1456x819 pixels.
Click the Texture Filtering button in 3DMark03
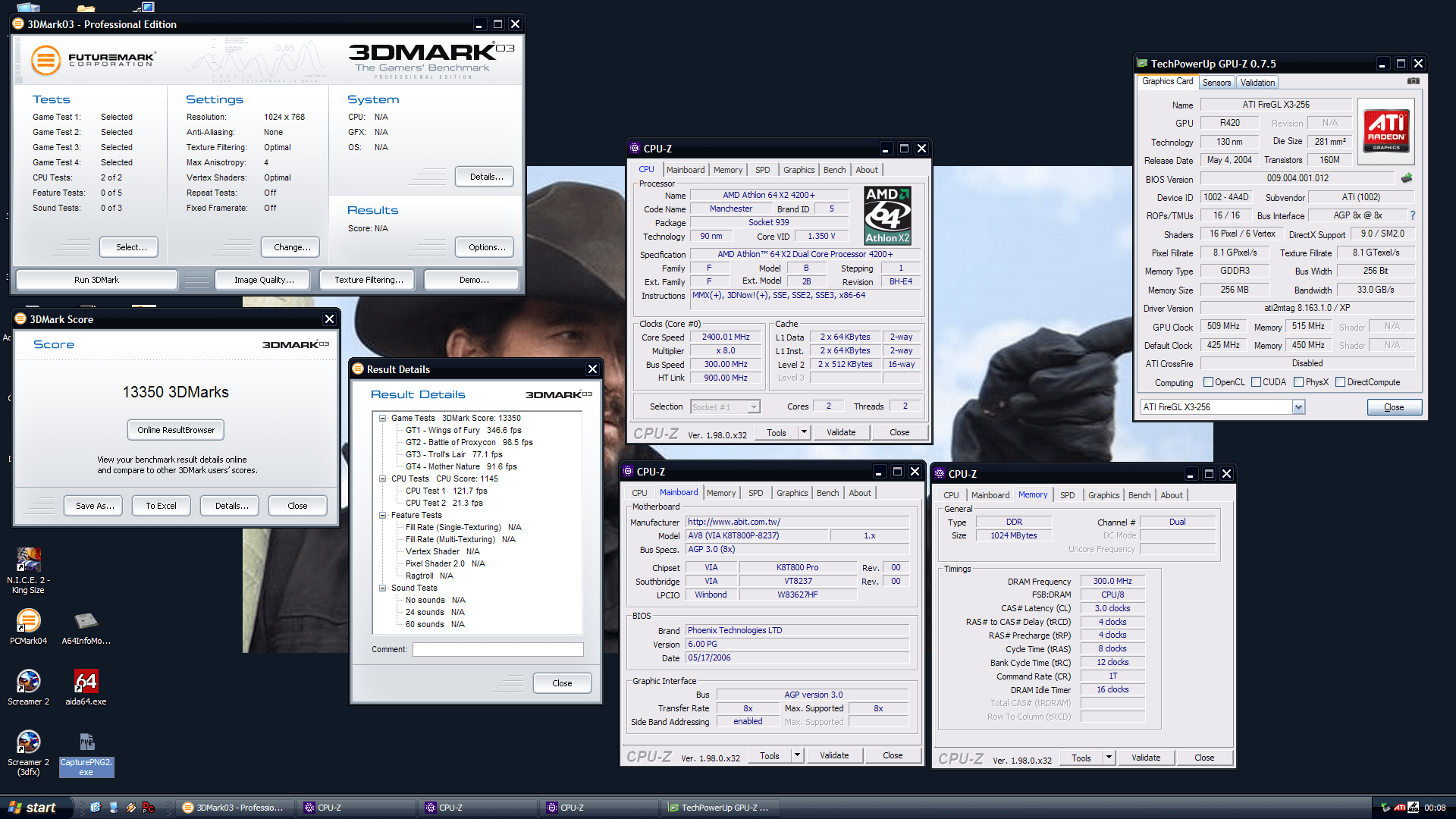coord(369,280)
